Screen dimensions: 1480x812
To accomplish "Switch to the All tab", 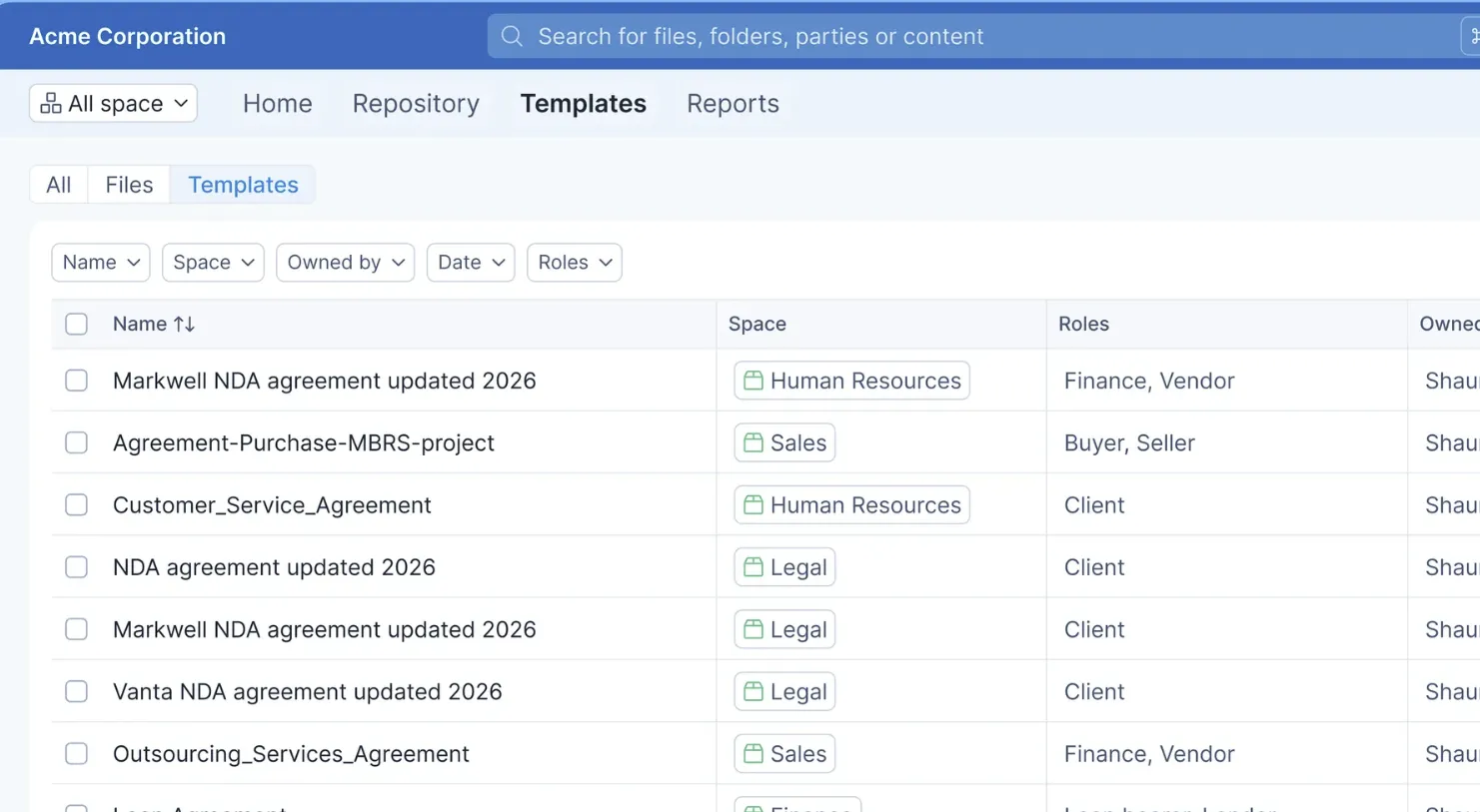I will pyautogui.click(x=59, y=185).
